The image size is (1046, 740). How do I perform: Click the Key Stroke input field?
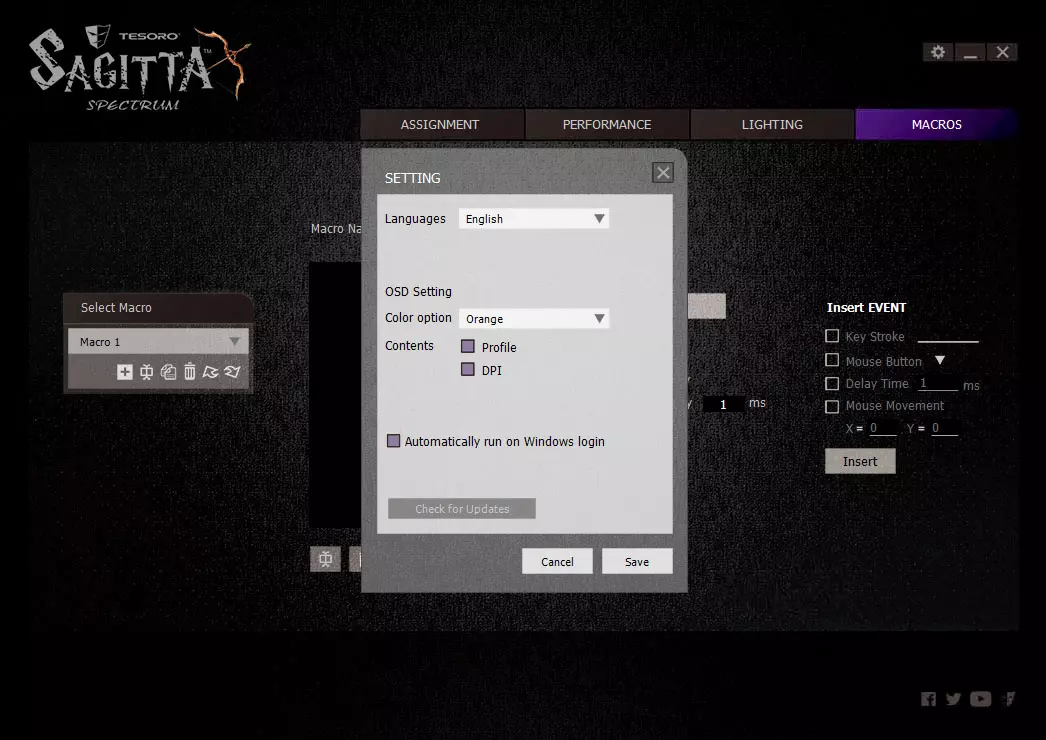coord(948,336)
